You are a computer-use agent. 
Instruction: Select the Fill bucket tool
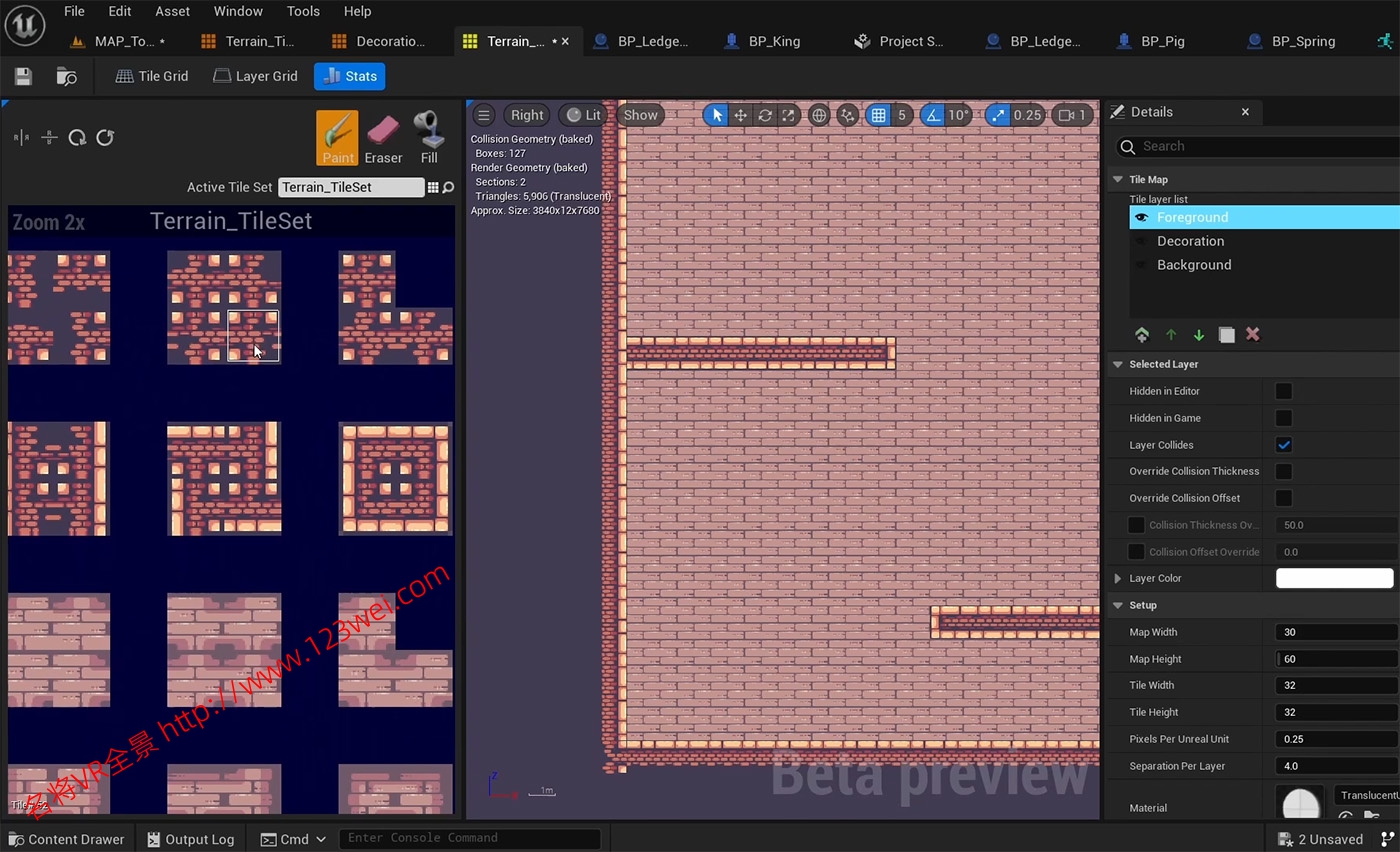(x=429, y=138)
